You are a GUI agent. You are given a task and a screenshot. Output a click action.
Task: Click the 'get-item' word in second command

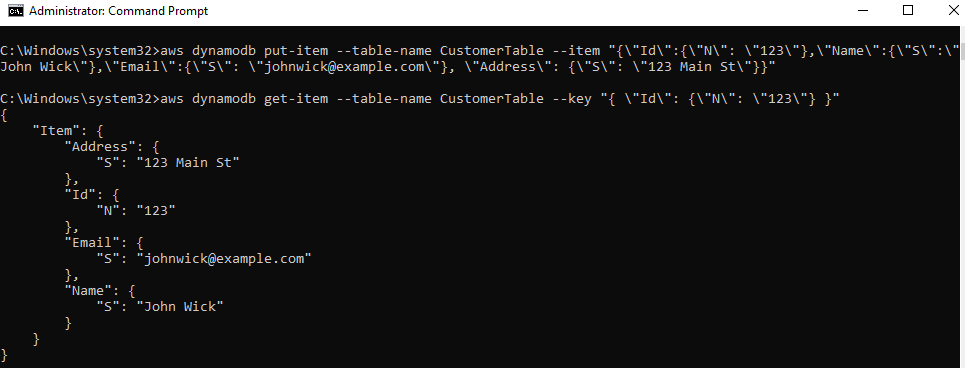click(296, 98)
